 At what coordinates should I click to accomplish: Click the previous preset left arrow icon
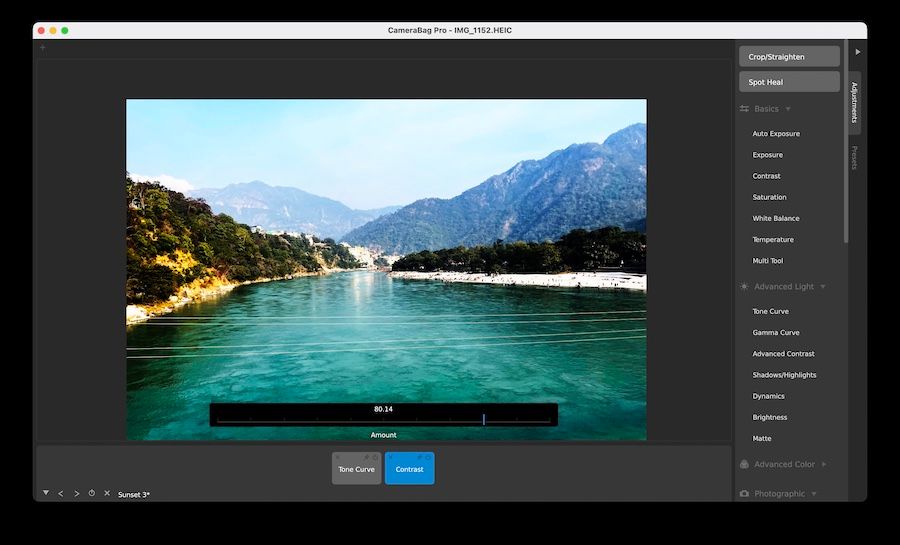click(x=60, y=493)
